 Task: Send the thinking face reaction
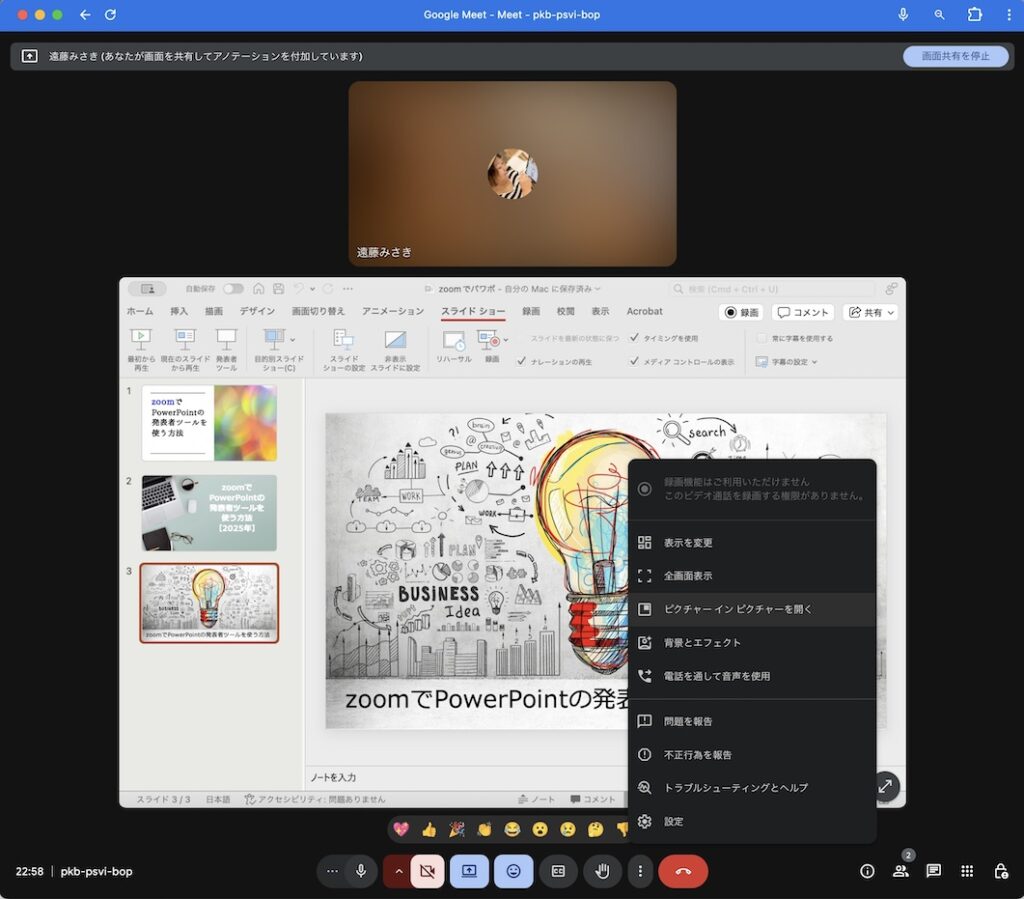tap(596, 829)
